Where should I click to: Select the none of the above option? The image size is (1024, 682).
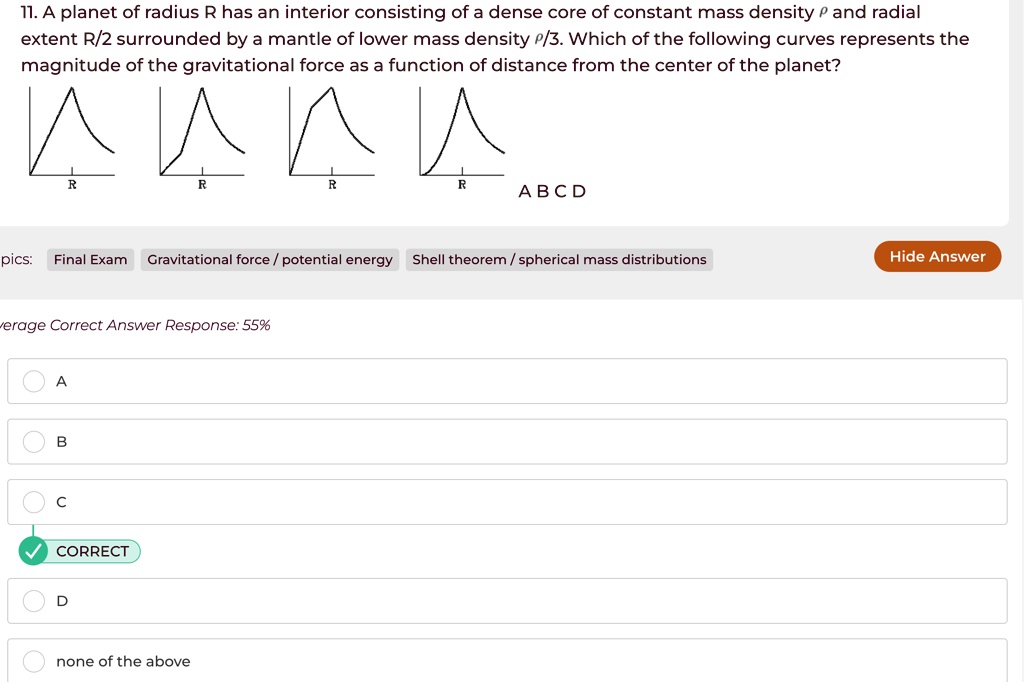coord(34,660)
